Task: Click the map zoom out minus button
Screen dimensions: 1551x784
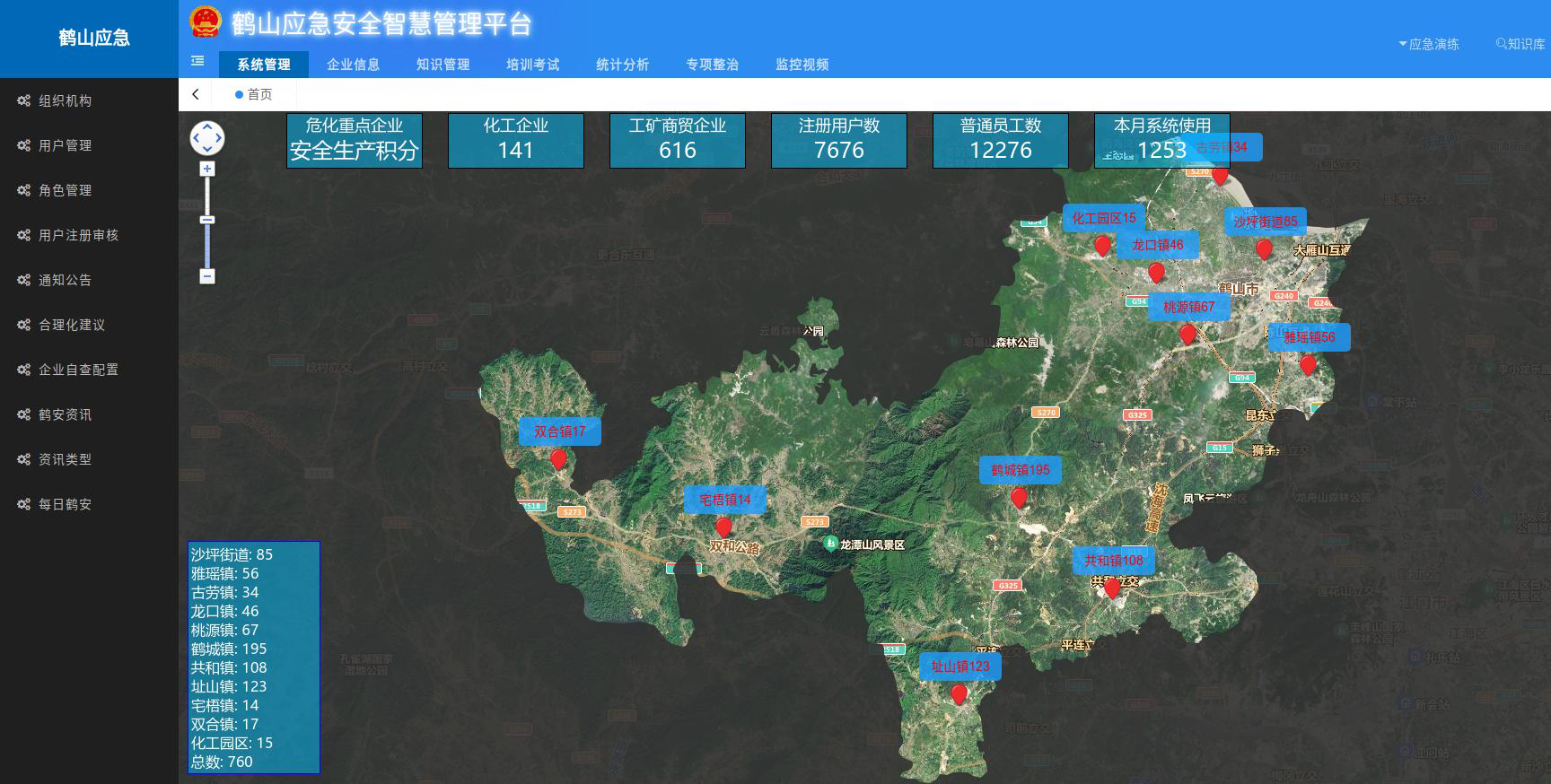Action: [x=207, y=276]
